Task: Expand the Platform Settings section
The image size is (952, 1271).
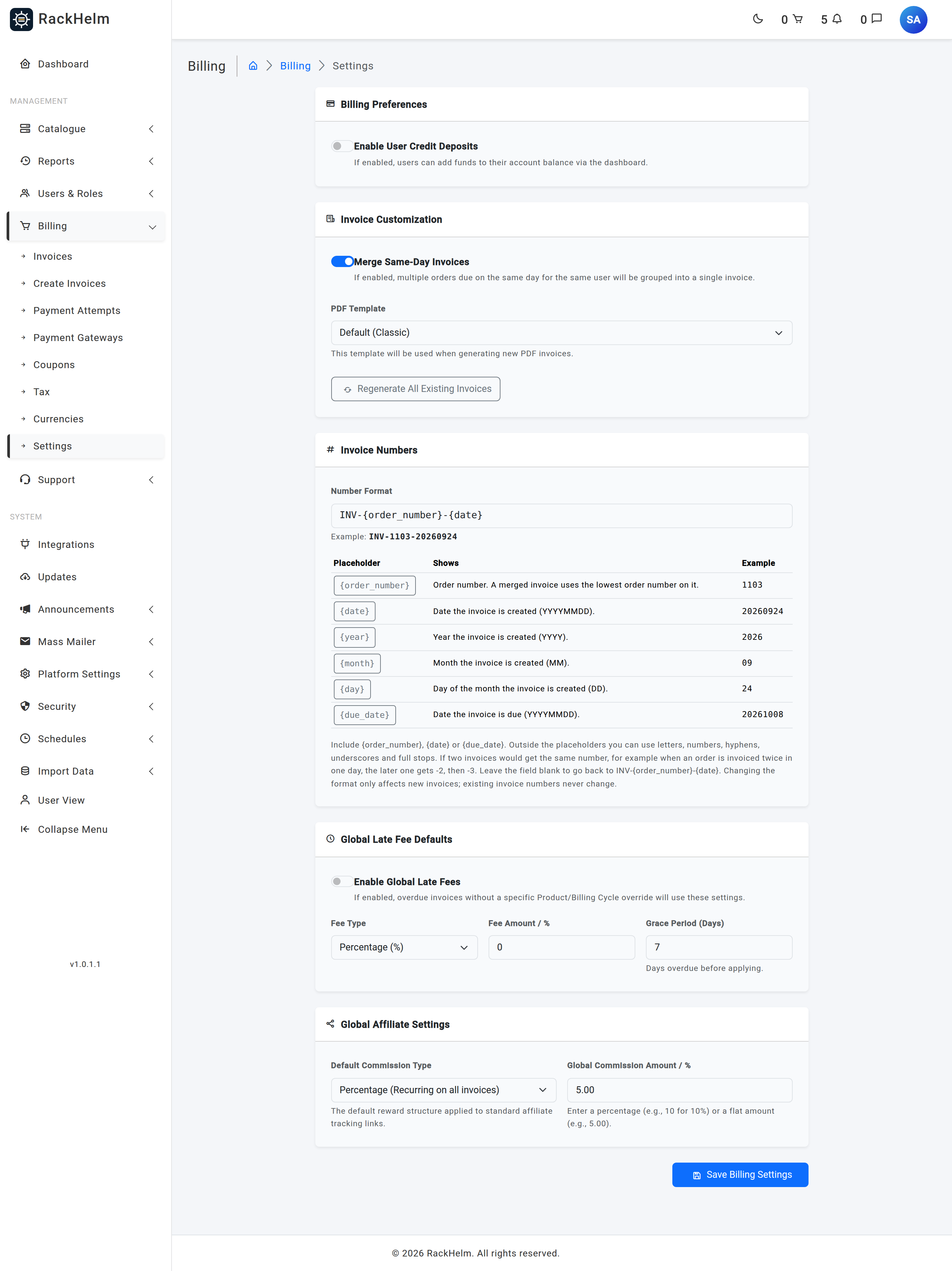Action: point(86,674)
